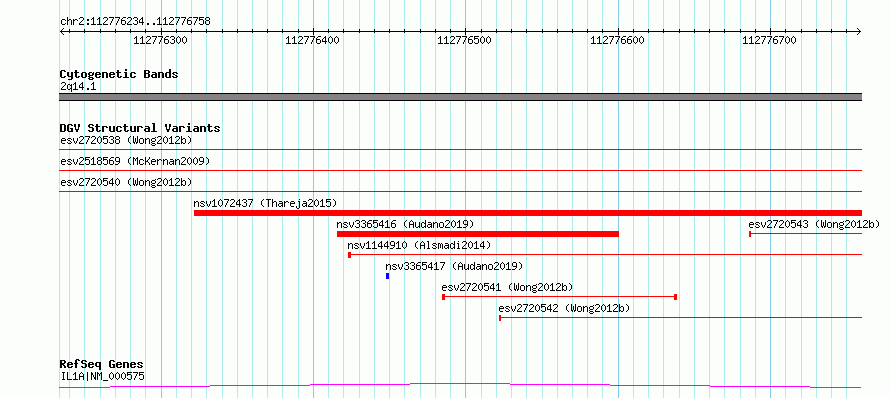Click the DGV Structural Variants track title
This screenshot has height=398, width=890.
140,128
